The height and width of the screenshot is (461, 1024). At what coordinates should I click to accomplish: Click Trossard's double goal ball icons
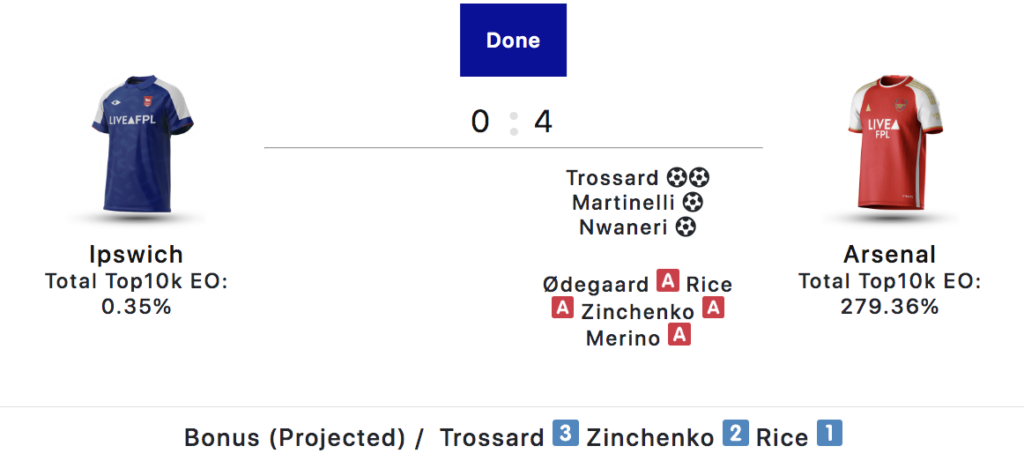(688, 178)
